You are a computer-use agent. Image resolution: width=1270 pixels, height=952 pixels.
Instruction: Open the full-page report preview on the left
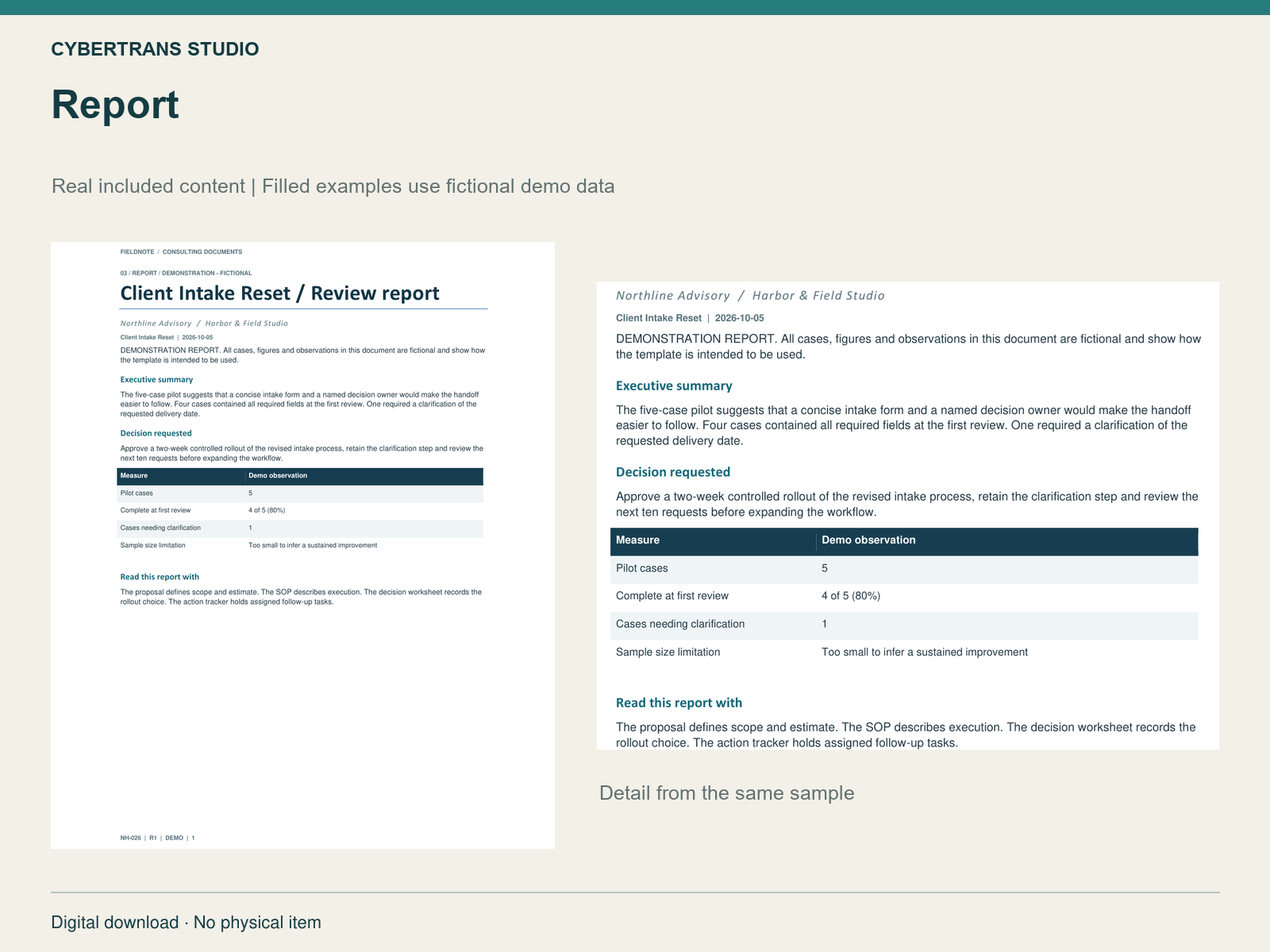302,545
